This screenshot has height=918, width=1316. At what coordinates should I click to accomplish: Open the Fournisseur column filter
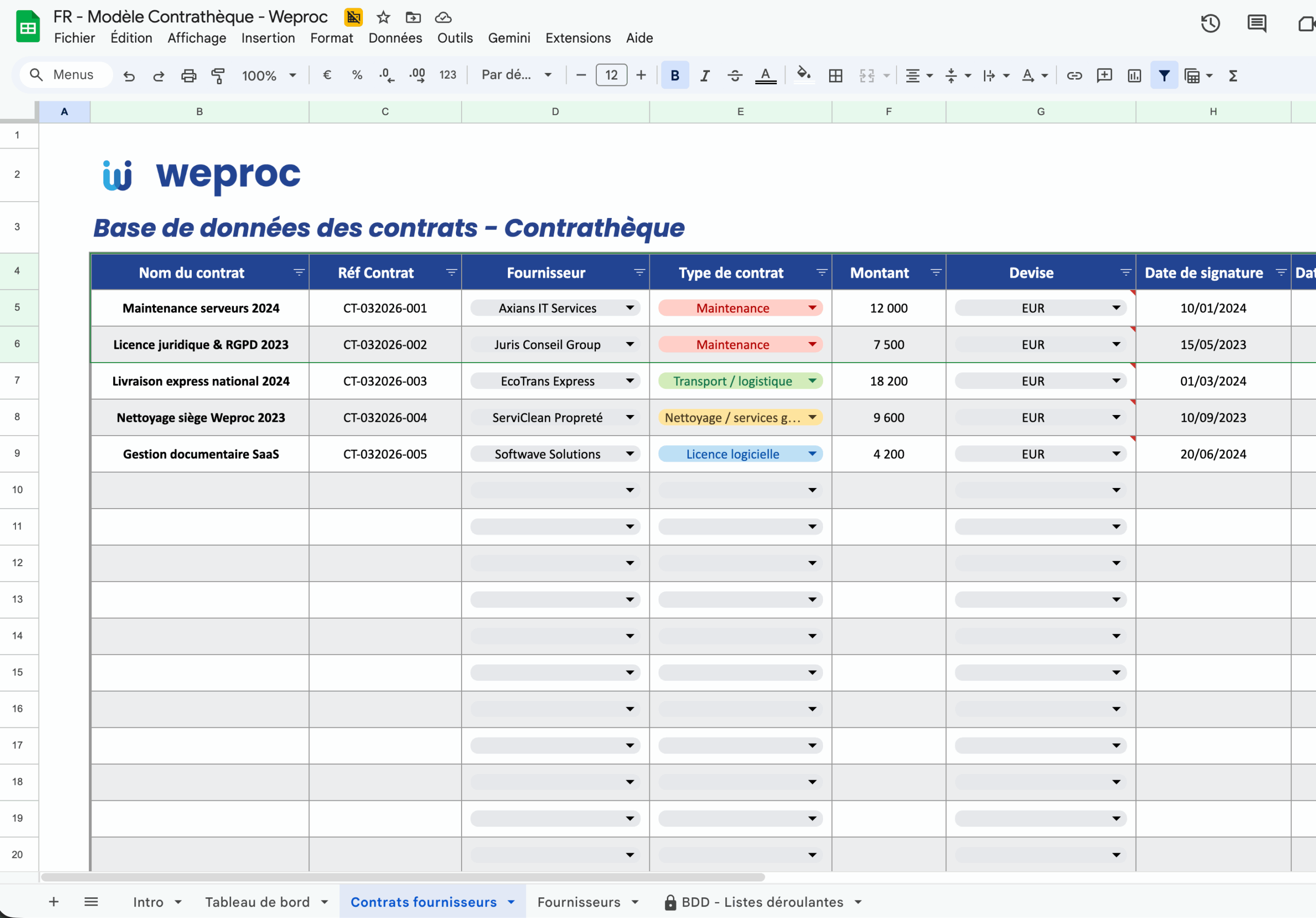639,273
